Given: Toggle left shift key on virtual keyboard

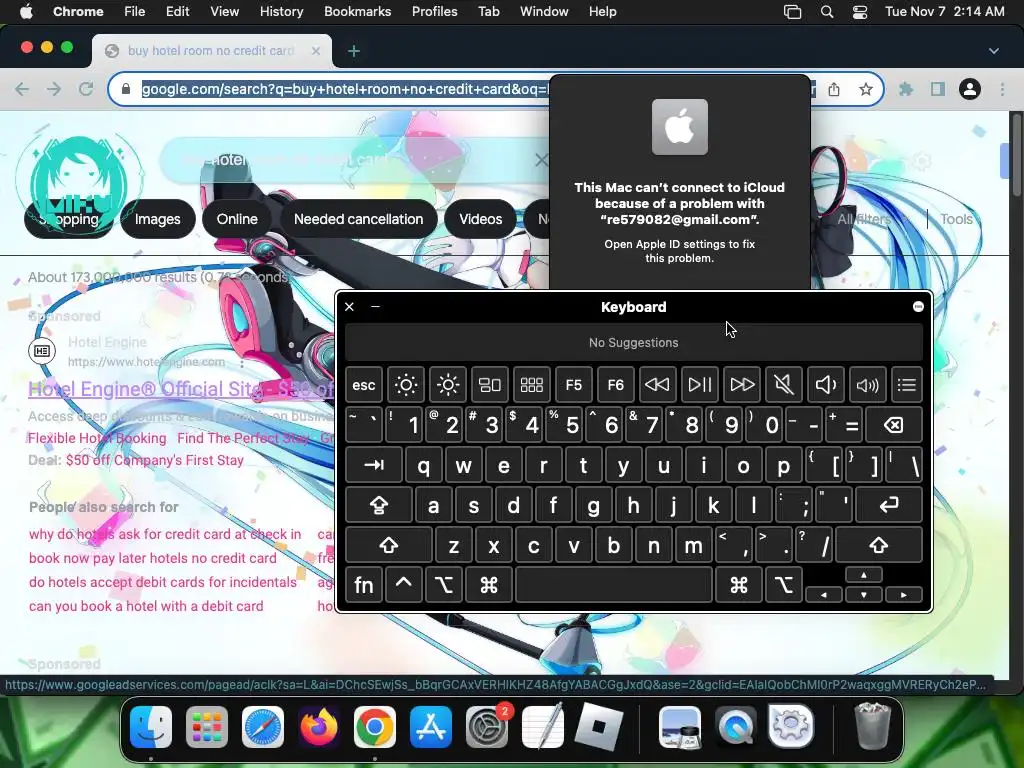Looking at the screenshot, I should [x=389, y=545].
